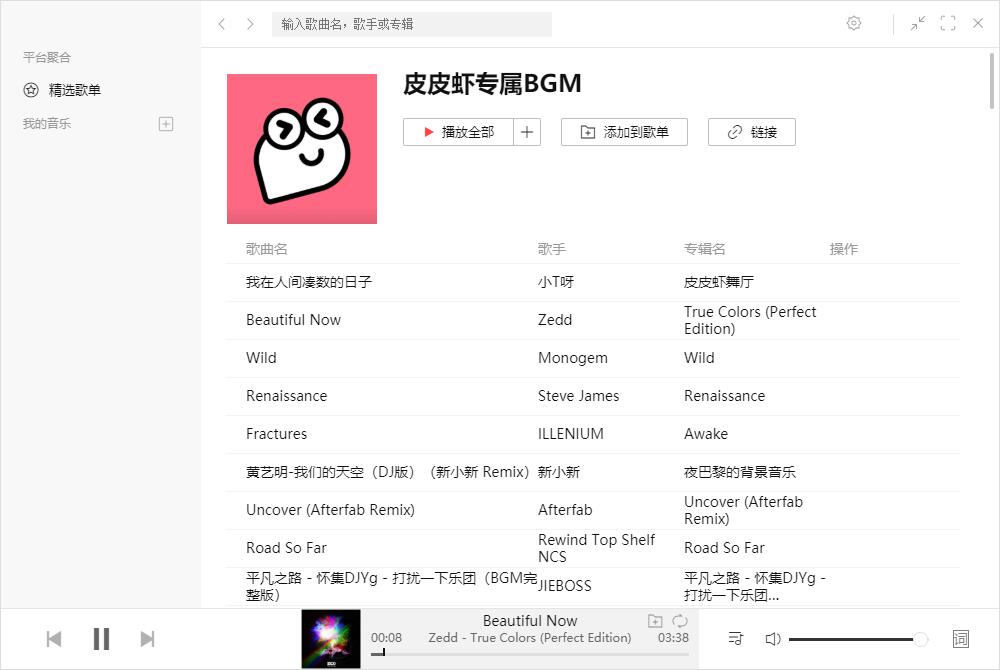The image size is (1000, 670).
Task: Add current song to playlist icon
Action: coord(655,621)
